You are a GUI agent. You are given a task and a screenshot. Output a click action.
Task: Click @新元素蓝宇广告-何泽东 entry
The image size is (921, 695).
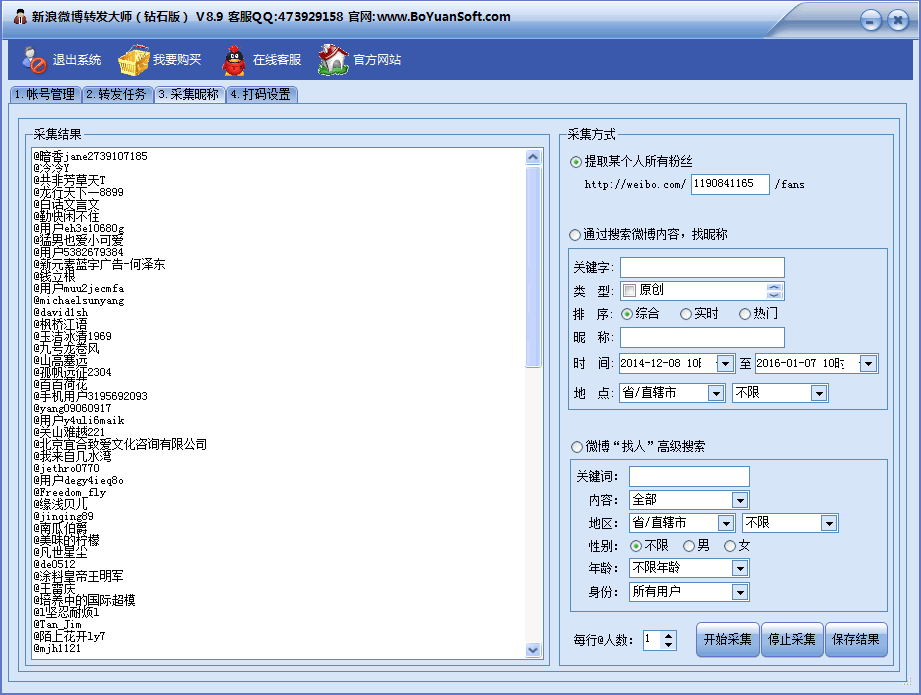point(99,264)
